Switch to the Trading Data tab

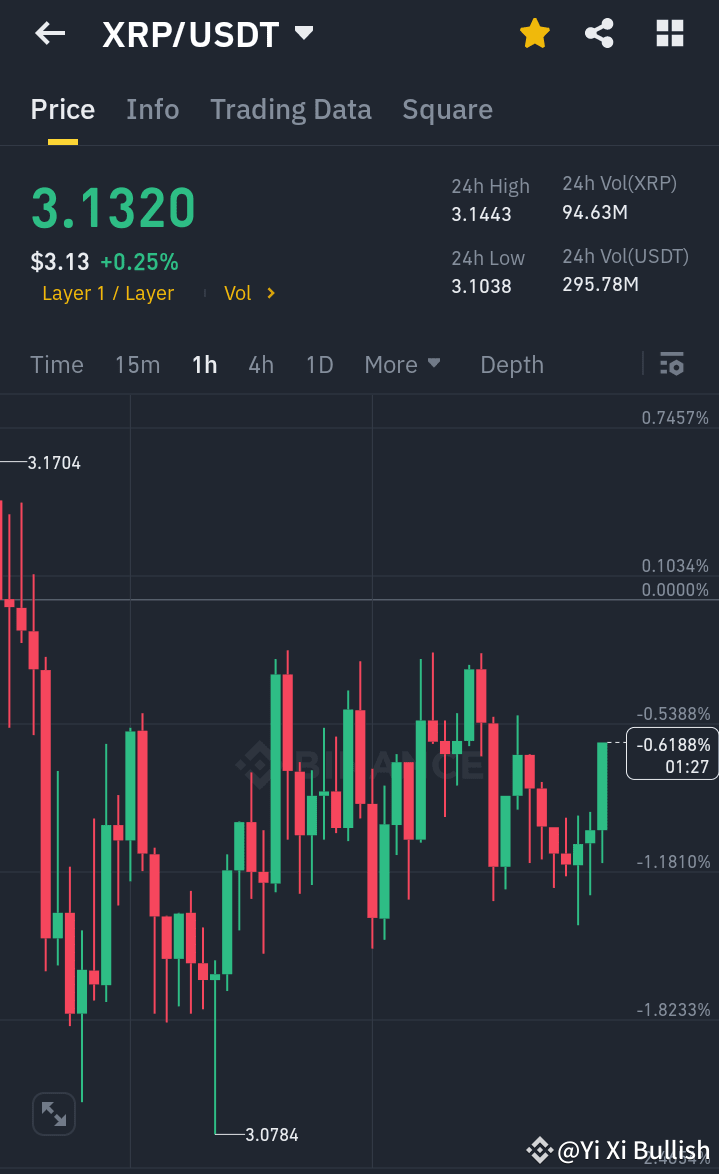point(290,109)
